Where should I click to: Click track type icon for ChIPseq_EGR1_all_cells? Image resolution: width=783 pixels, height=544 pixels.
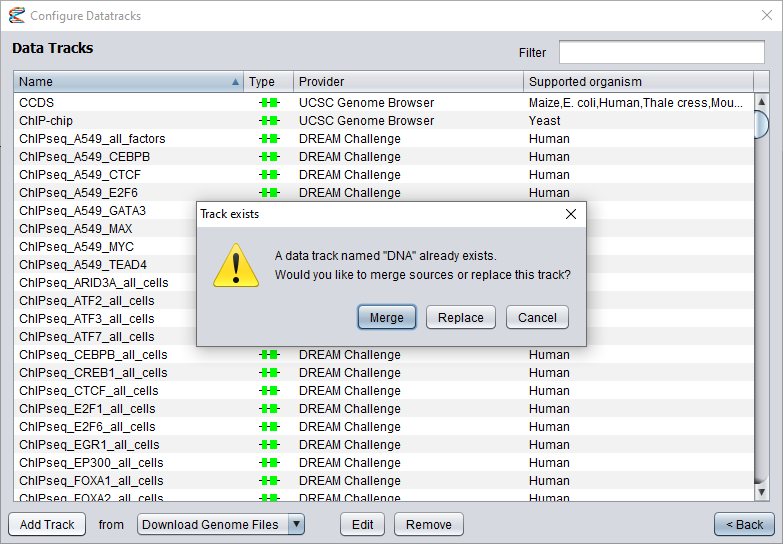(268, 445)
